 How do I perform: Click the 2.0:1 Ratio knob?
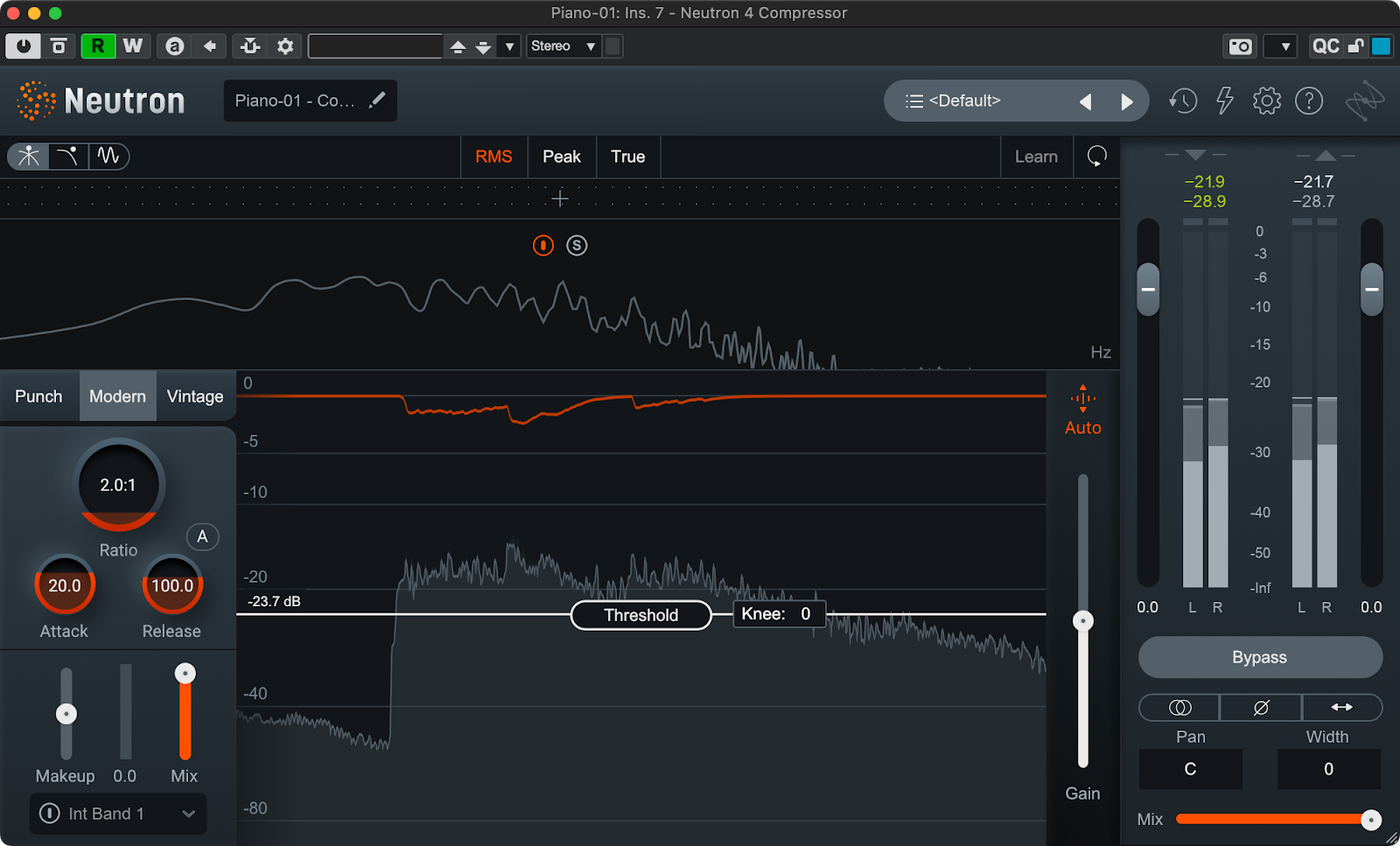pos(118,485)
